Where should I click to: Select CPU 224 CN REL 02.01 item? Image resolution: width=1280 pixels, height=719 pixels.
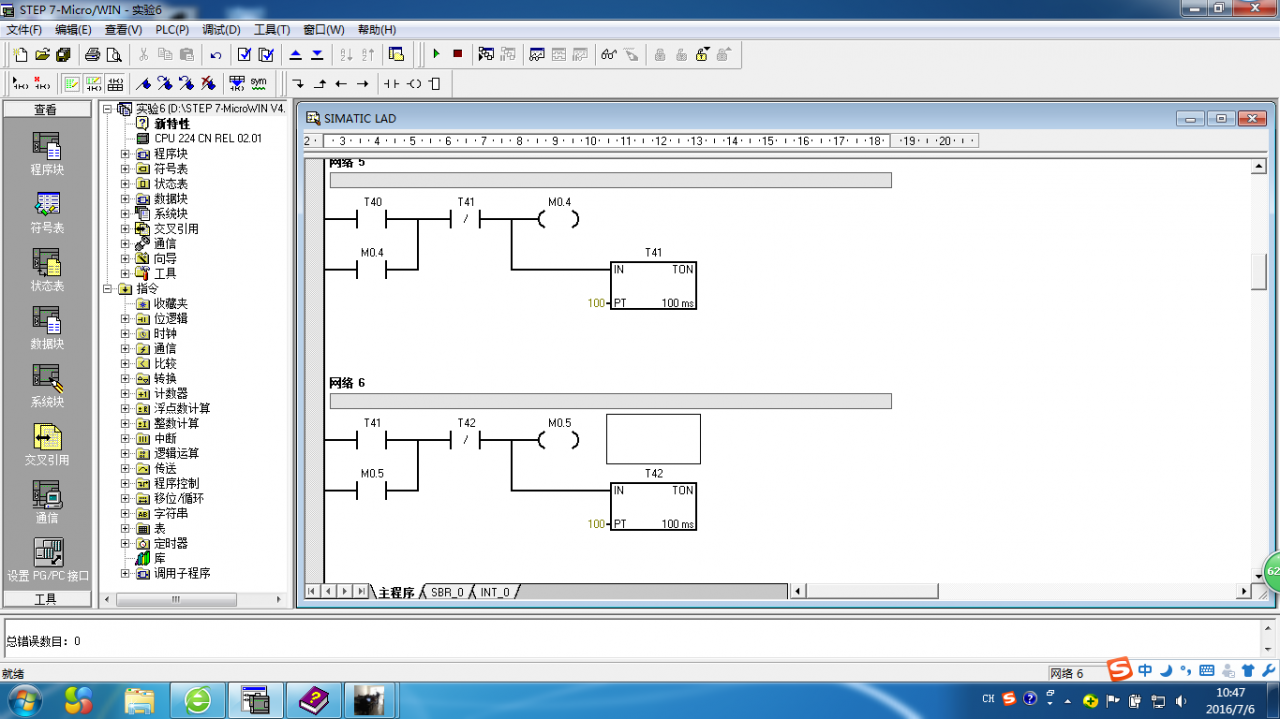pyautogui.click(x=208, y=139)
